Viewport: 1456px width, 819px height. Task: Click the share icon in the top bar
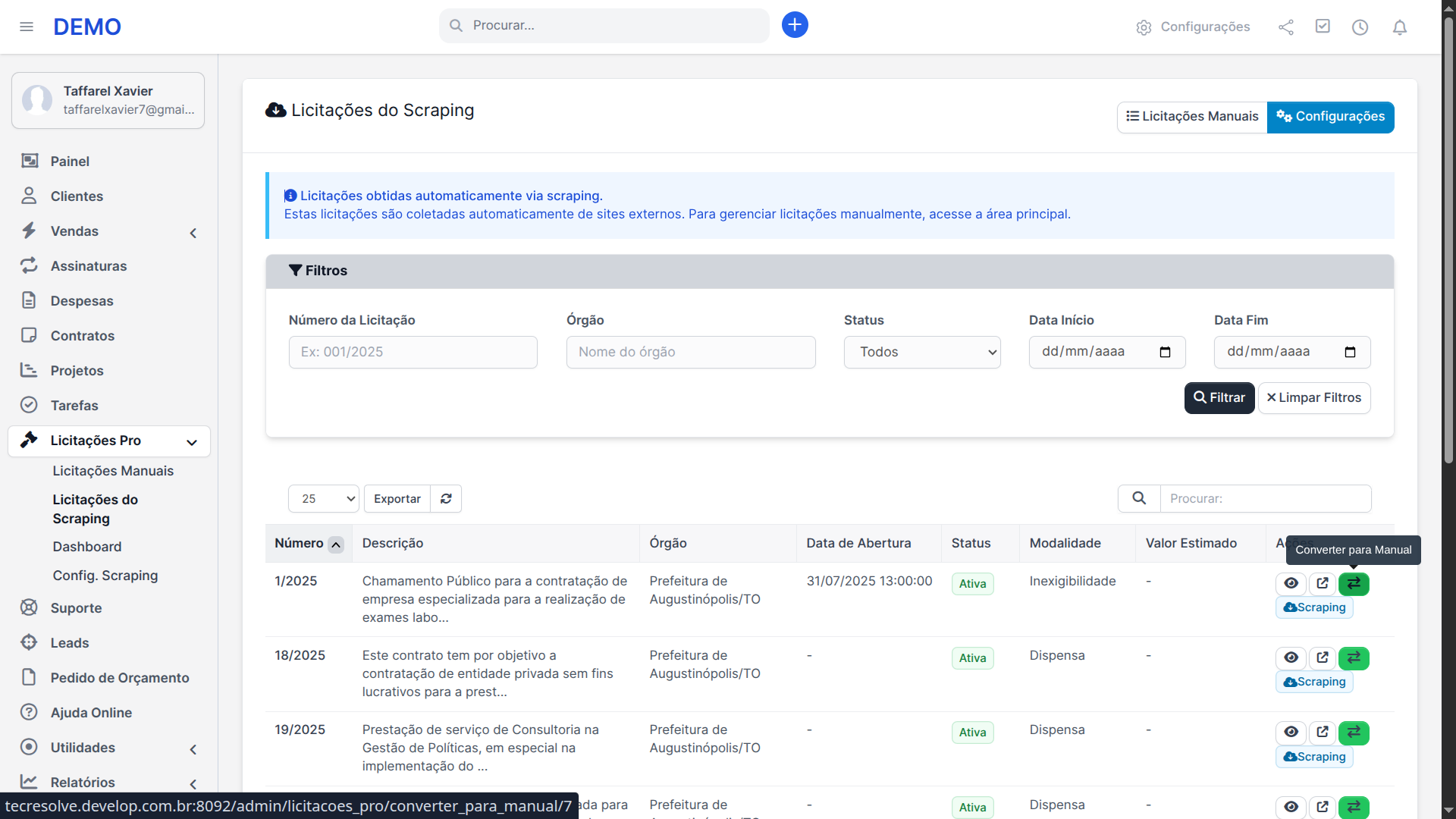1286,27
